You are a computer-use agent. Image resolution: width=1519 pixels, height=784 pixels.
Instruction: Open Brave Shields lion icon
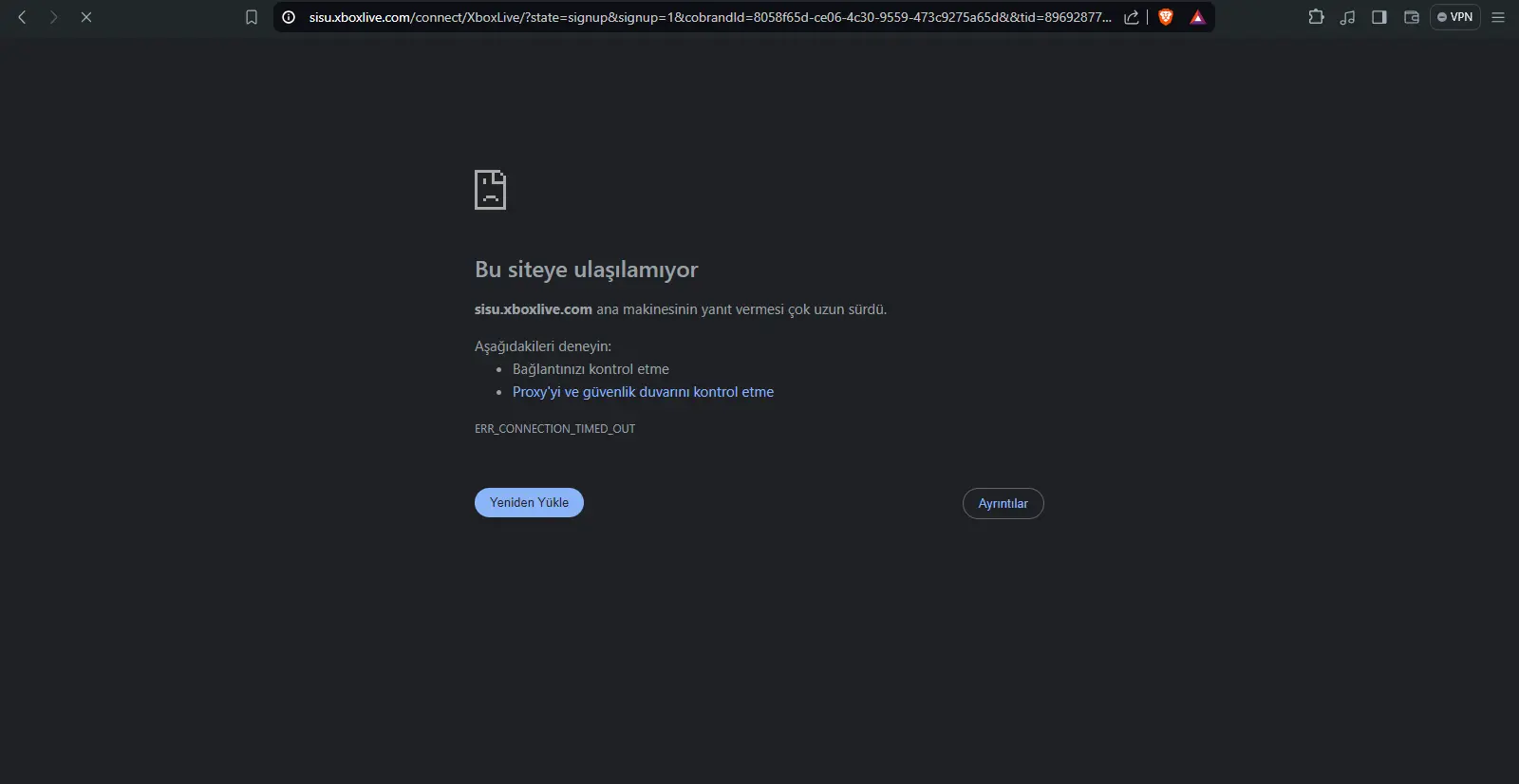click(1166, 17)
